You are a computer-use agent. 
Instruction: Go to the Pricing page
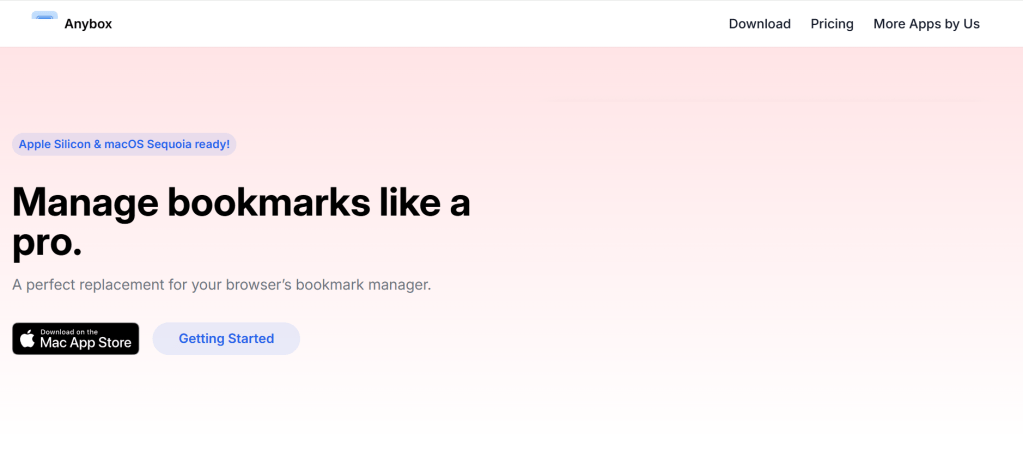coord(832,24)
